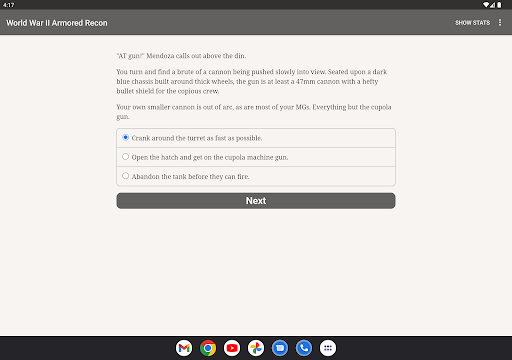
Task: Open the Messages app in dock
Action: pos(280,348)
